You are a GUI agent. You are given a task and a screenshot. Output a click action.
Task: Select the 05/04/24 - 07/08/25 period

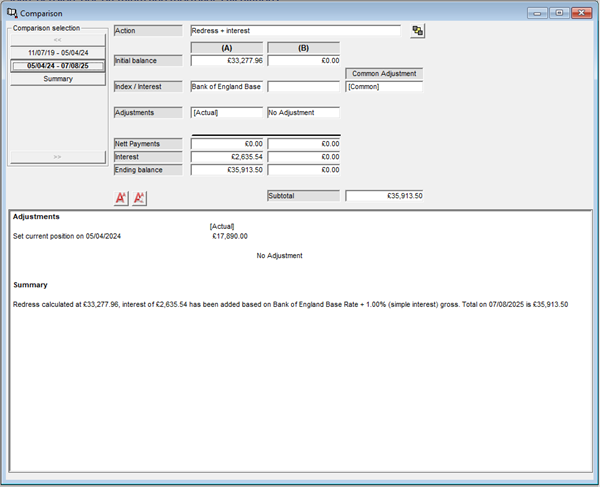[58, 66]
